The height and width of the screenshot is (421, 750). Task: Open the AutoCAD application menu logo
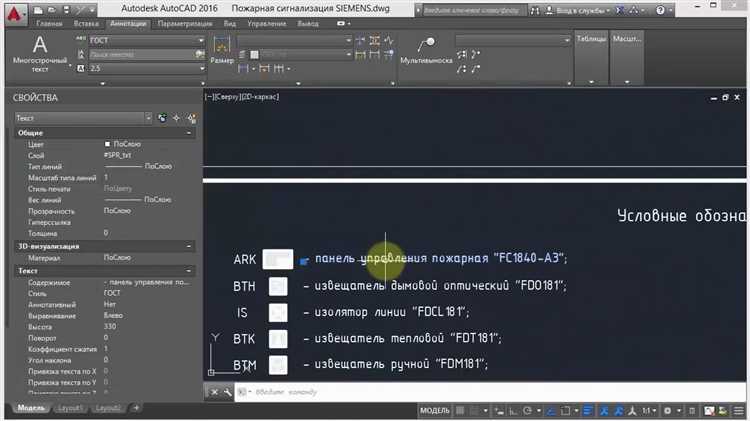(x=15, y=14)
